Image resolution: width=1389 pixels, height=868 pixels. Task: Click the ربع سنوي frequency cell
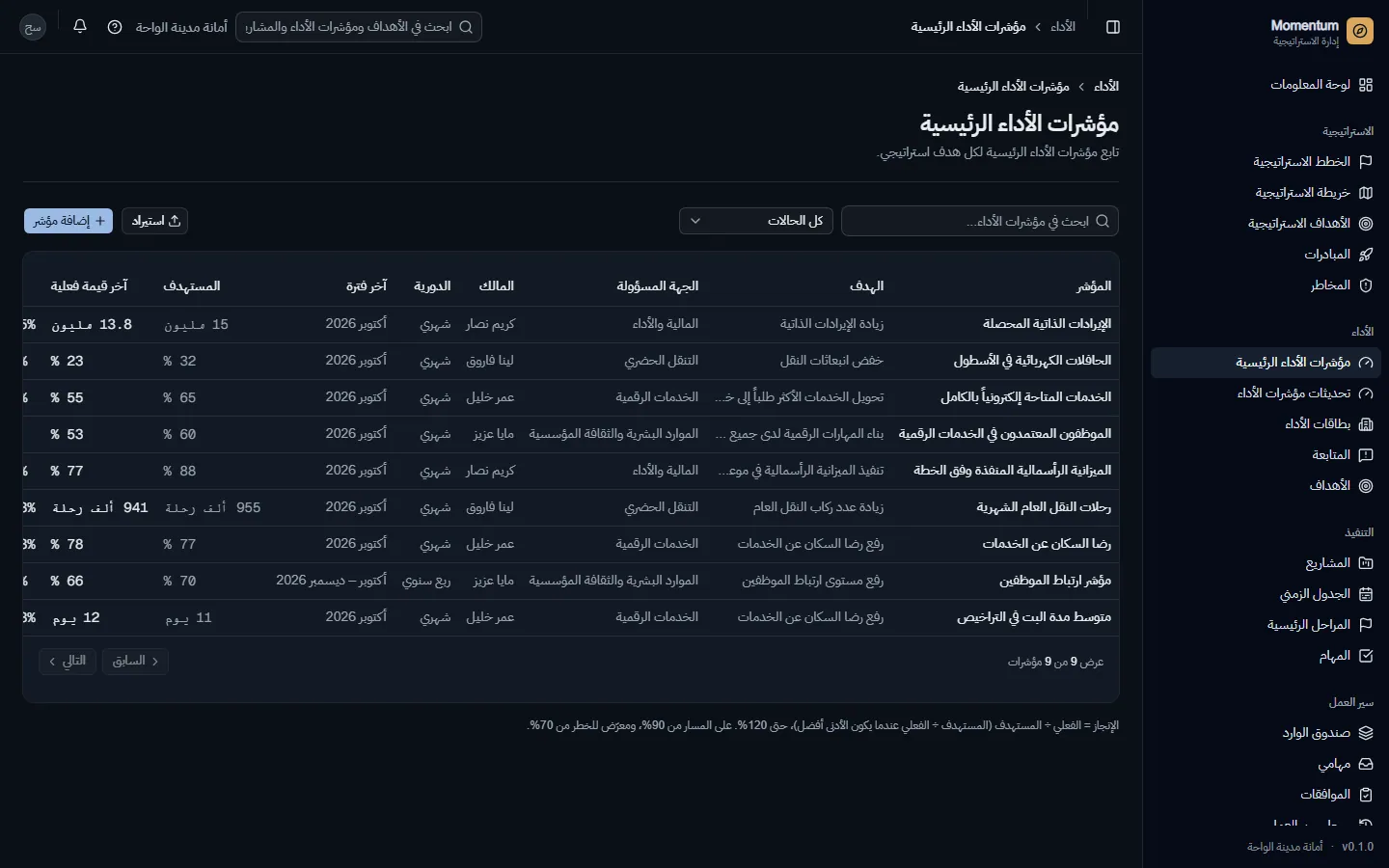426,581
